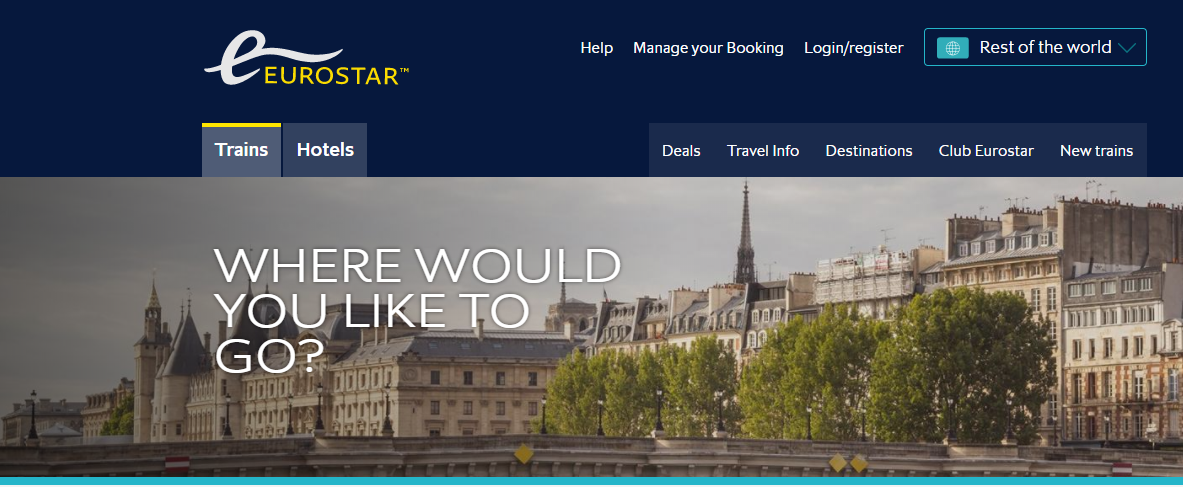Open the New trains menu item
1183x487 pixels.
[1096, 151]
